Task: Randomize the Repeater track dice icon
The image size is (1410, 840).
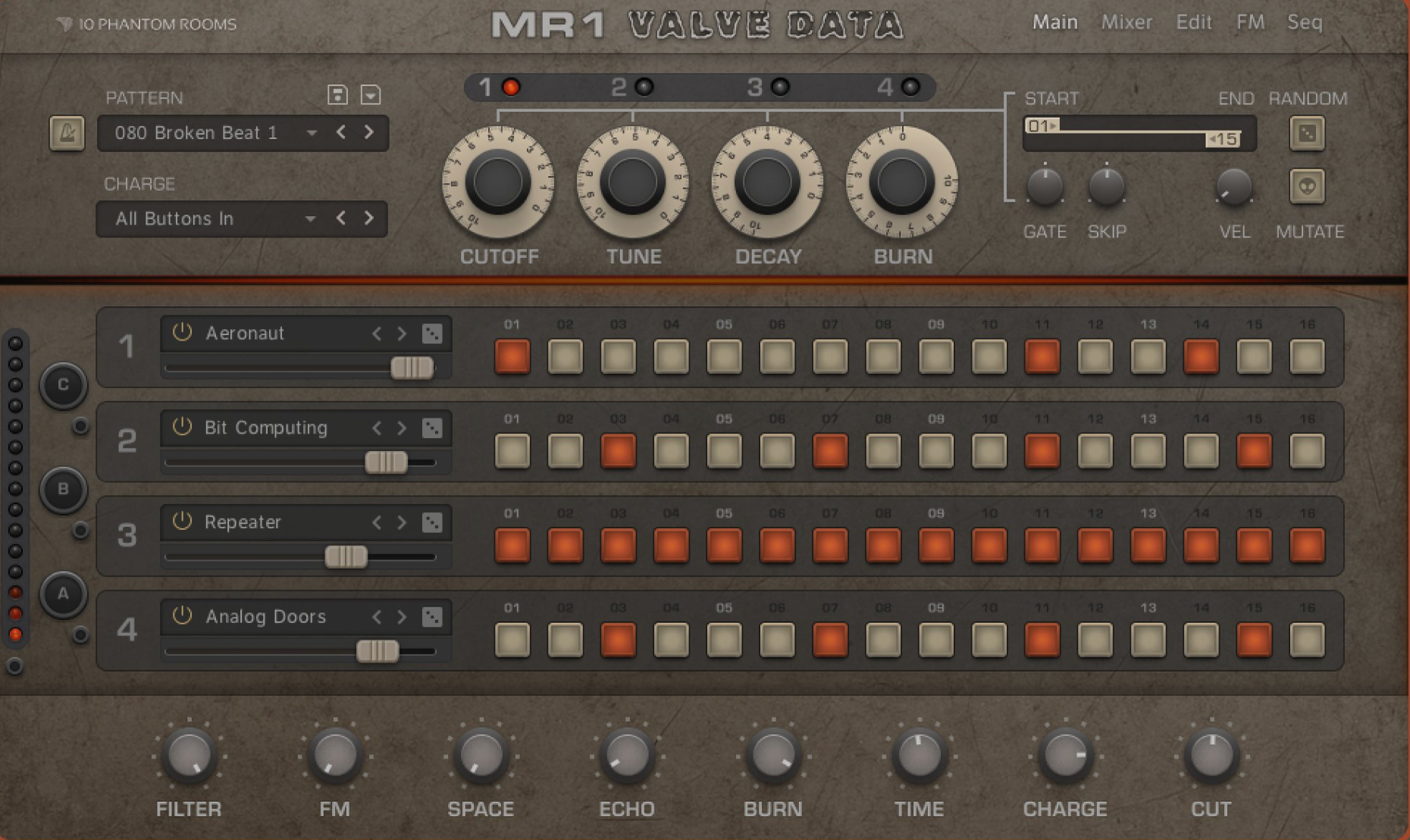Action: tap(432, 522)
